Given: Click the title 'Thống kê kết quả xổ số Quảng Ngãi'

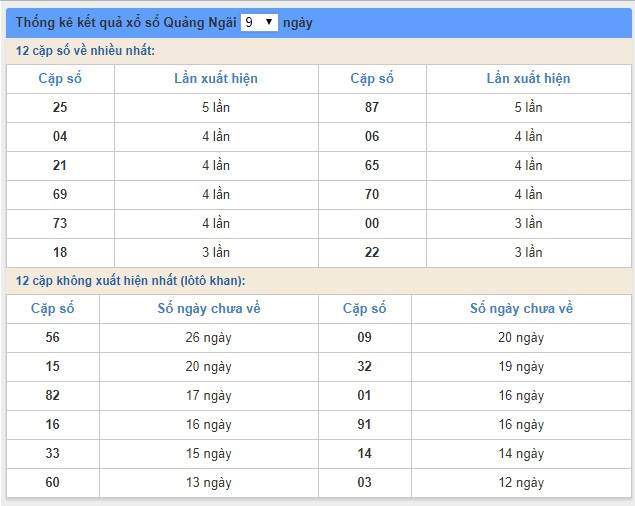Looking at the screenshot, I should 126,22.
